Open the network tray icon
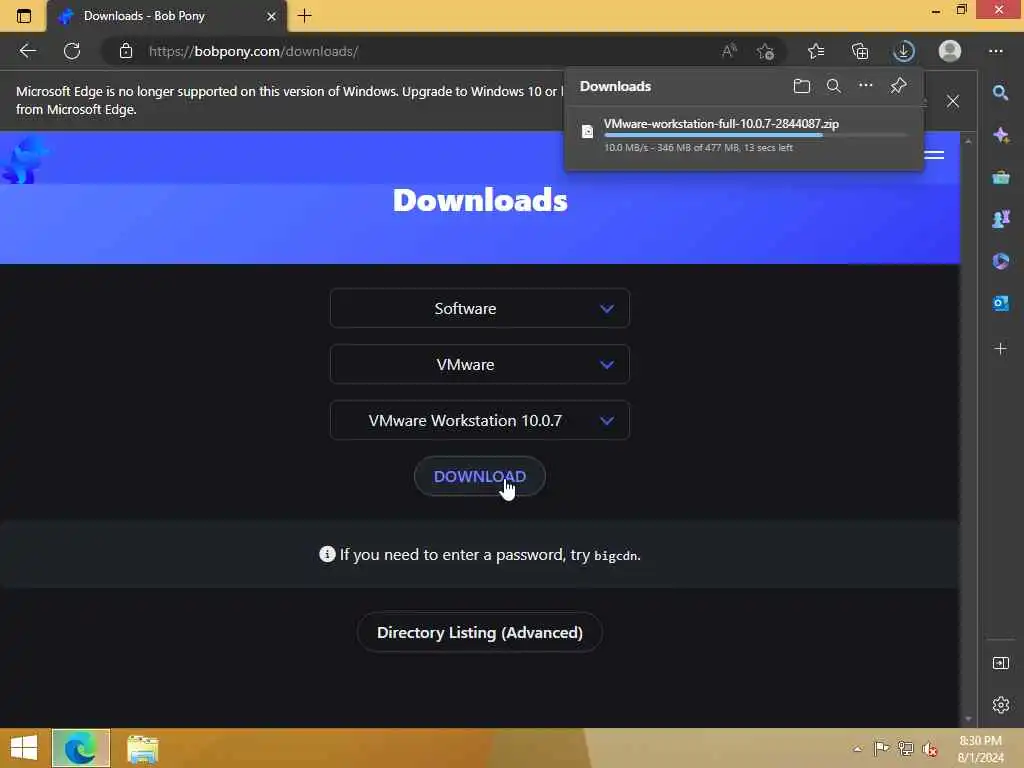 (x=905, y=748)
